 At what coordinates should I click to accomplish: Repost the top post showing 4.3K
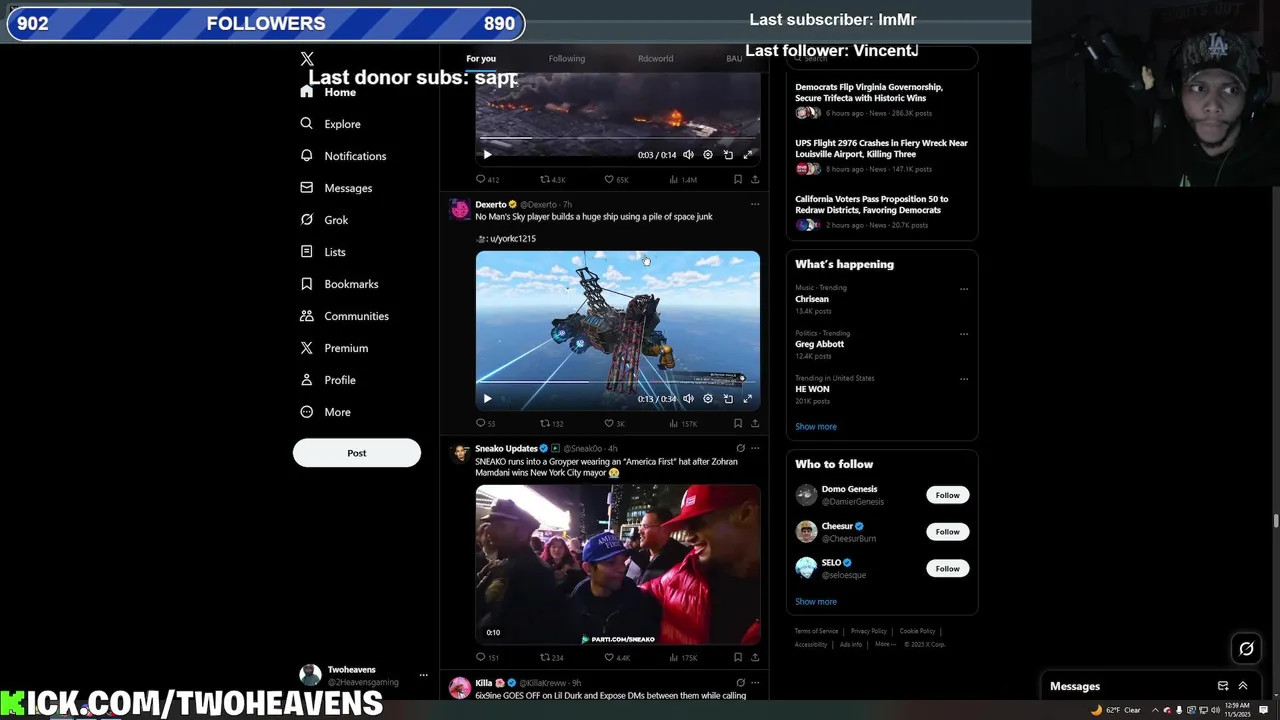pyautogui.click(x=553, y=180)
